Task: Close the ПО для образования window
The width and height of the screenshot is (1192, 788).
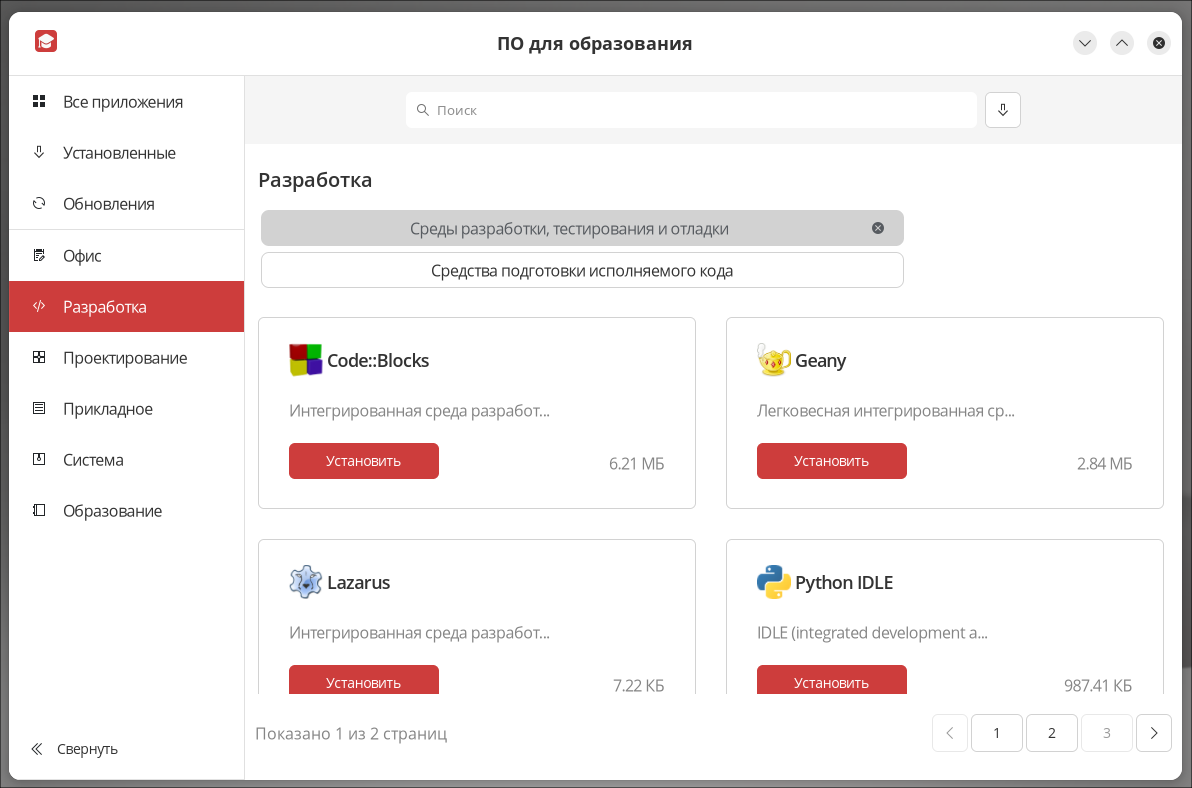Action: (1159, 43)
